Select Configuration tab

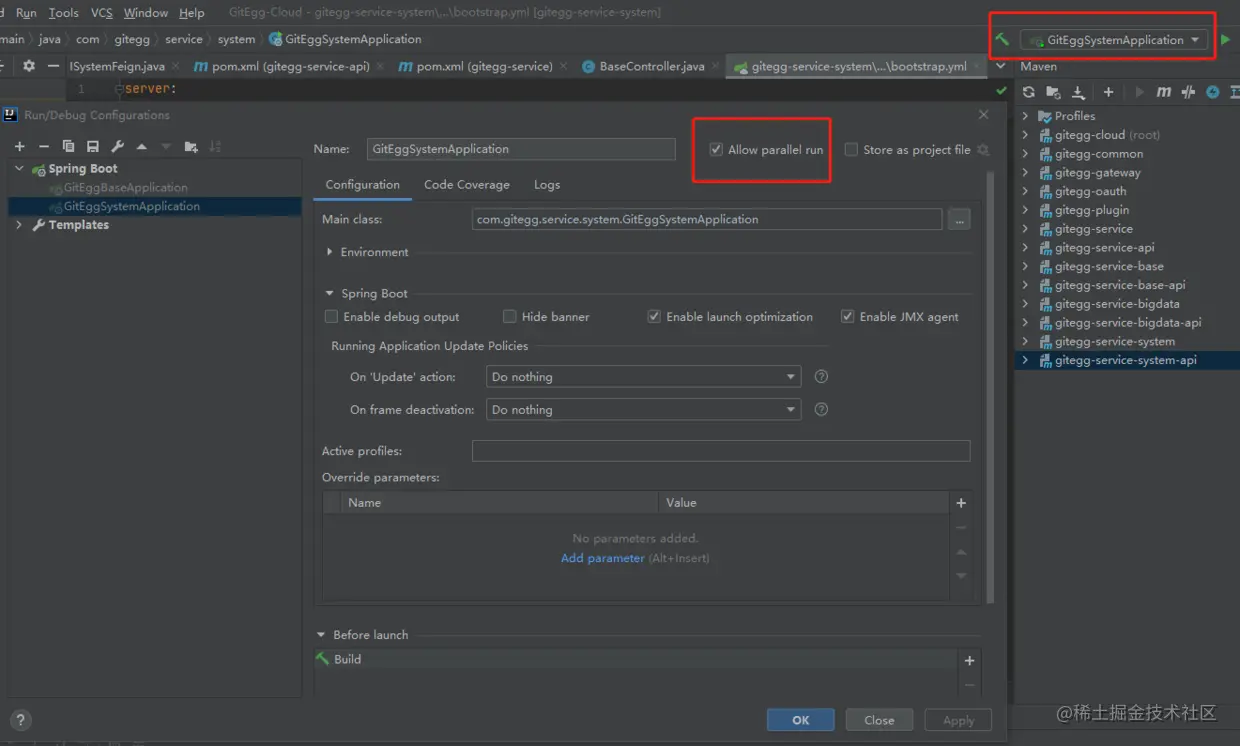pyautogui.click(x=362, y=185)
